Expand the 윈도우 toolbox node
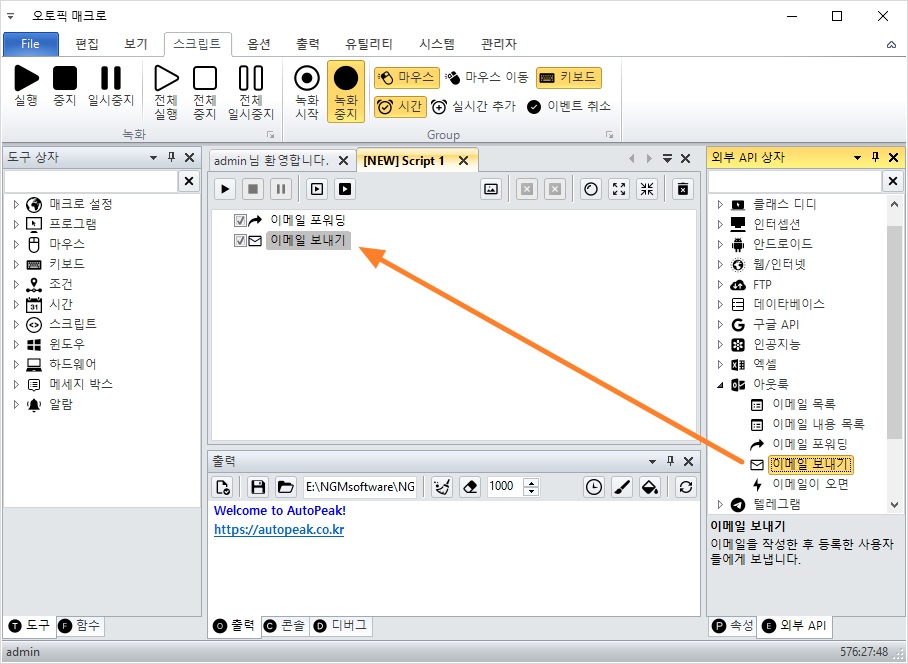Screen dimensions: 908x664 (16, 344)
